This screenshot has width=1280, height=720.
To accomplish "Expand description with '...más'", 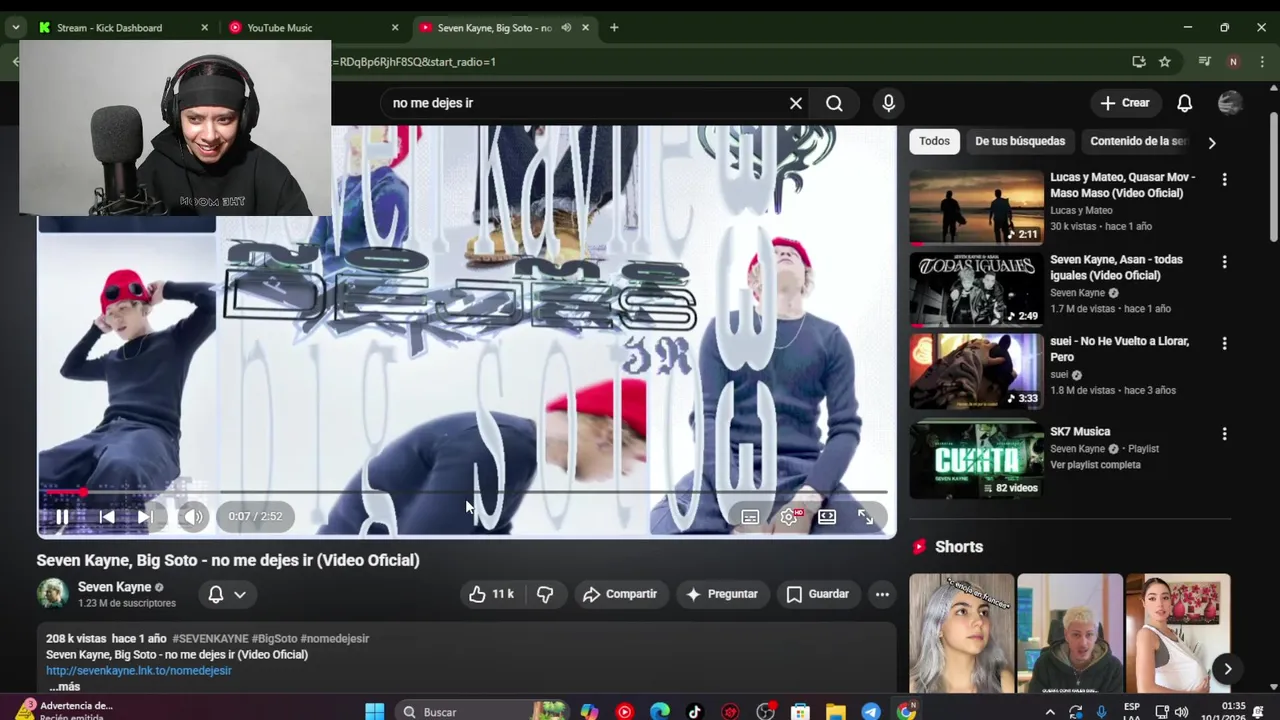I will coord(64,687).
